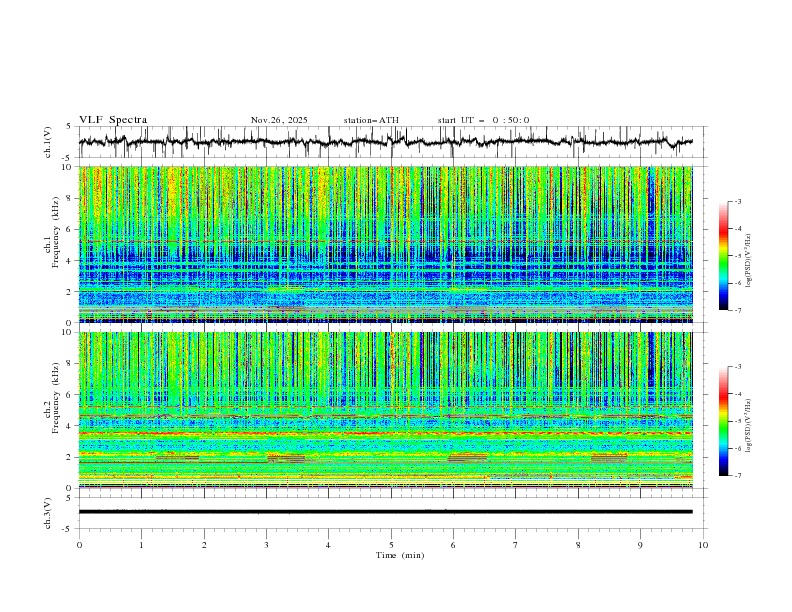This screenshot has width=792, height=612.
Task: Click the "ch.3(V)" waveform axis label
Action: [48, 513]
